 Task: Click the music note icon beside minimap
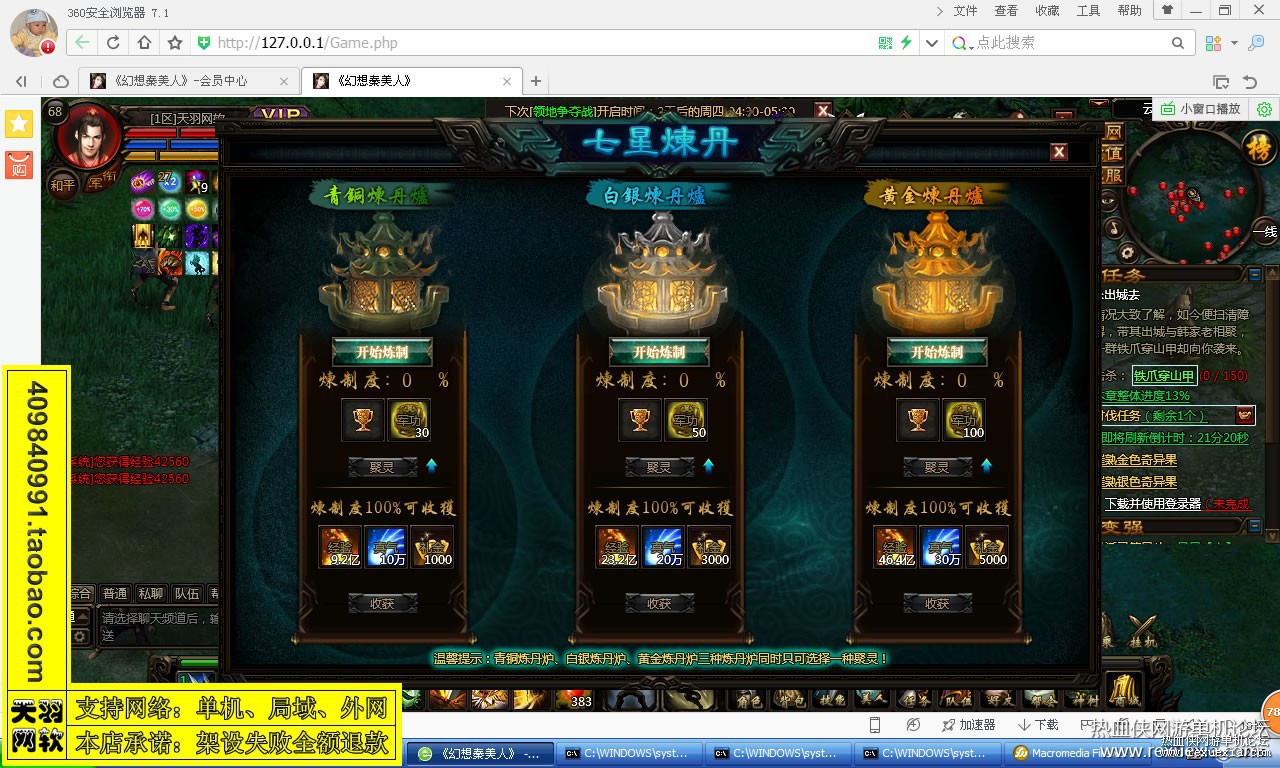[1114, 228]
